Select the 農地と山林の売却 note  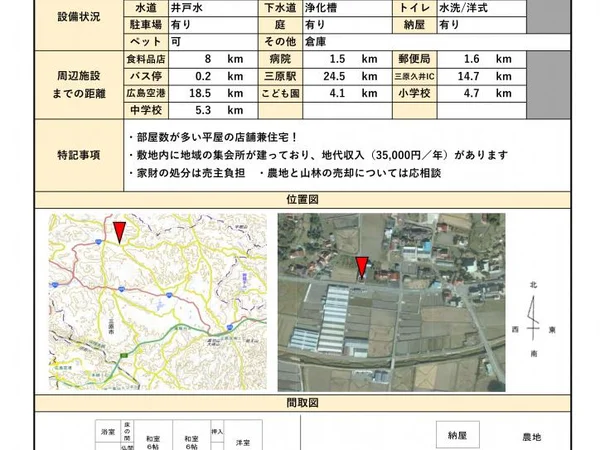pos(350,173)
